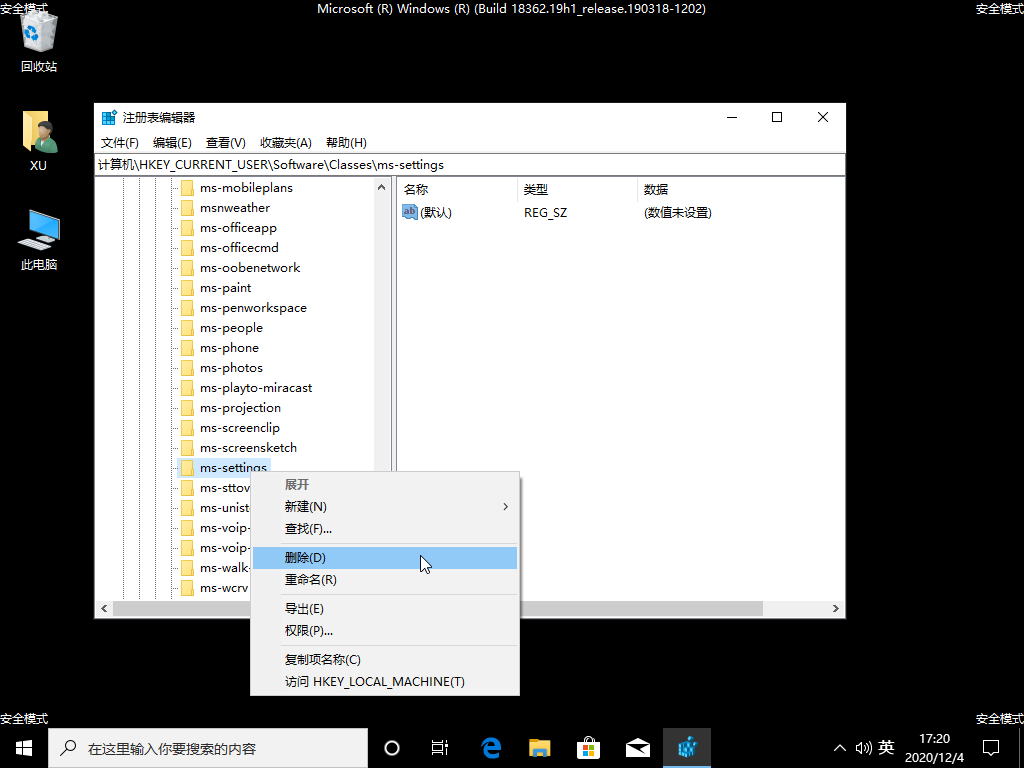Click the taskbar search input box
This screenshot has height=768, width=1024.
coord(208,747)
